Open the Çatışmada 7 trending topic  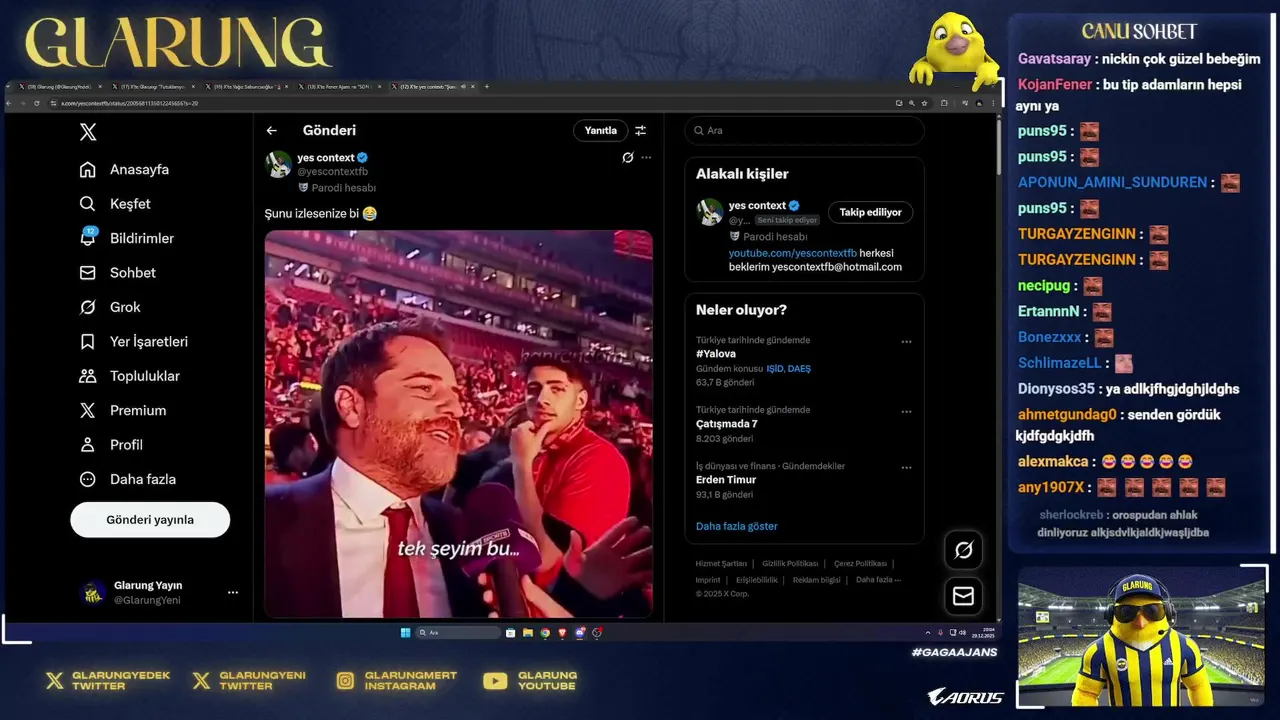(726, 424)
